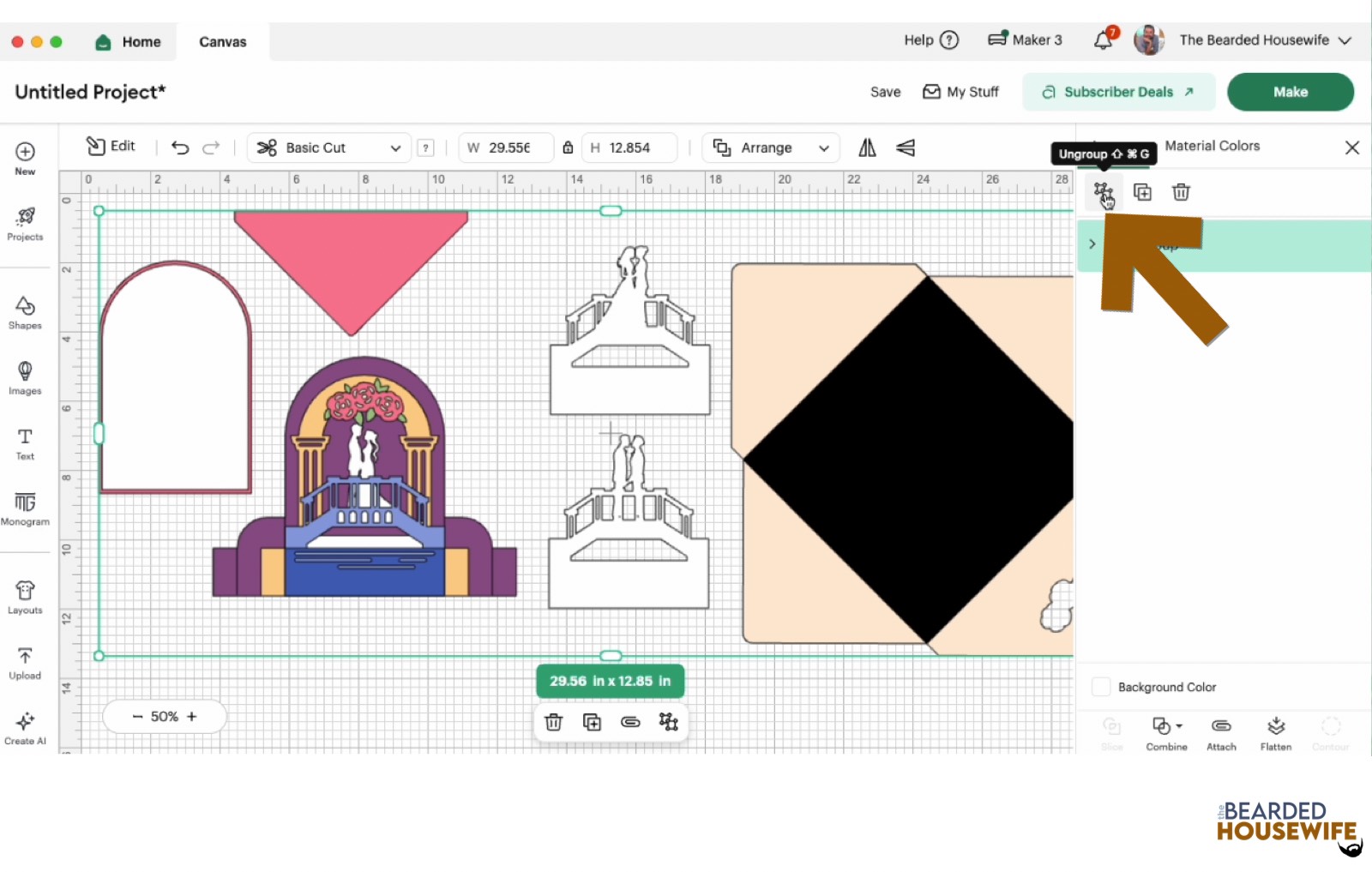Ungroup using the icon in Material Colors panel
The image size is (1372, 872).
coord(1104,192)
